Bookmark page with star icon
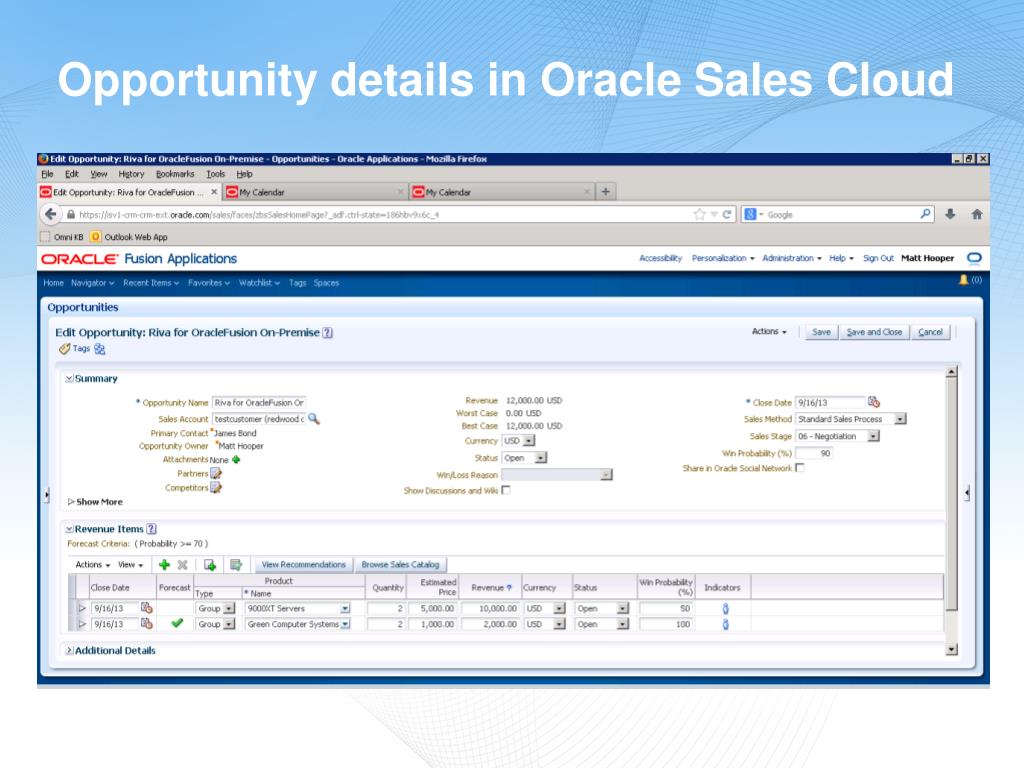This screenshot has width=1024, height=768. [x=699, y=214]
